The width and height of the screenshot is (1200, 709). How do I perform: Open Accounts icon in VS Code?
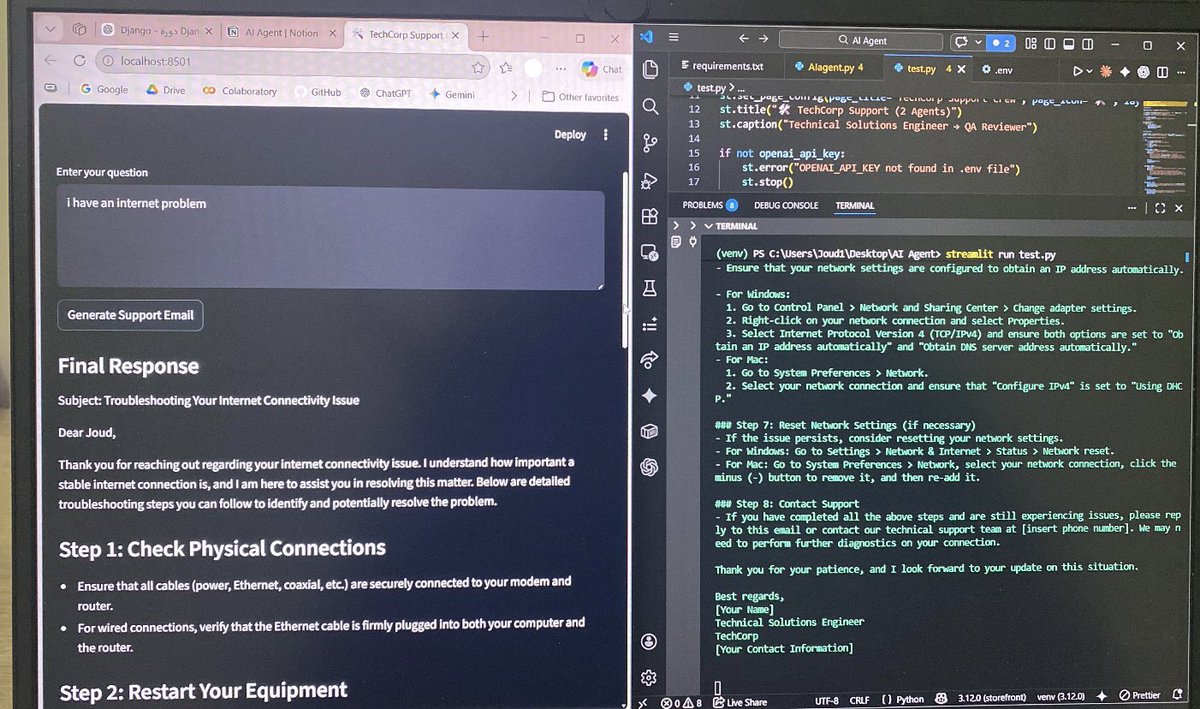coord(650,640)
